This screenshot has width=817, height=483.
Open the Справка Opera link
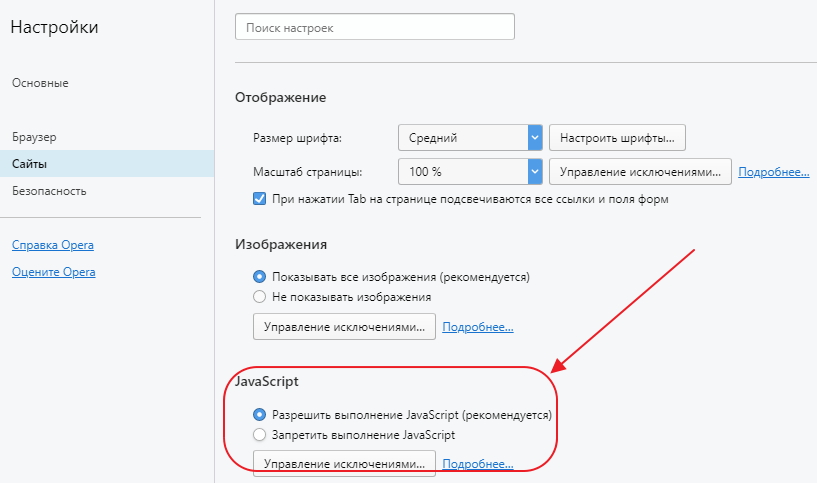tap(53, 245)
